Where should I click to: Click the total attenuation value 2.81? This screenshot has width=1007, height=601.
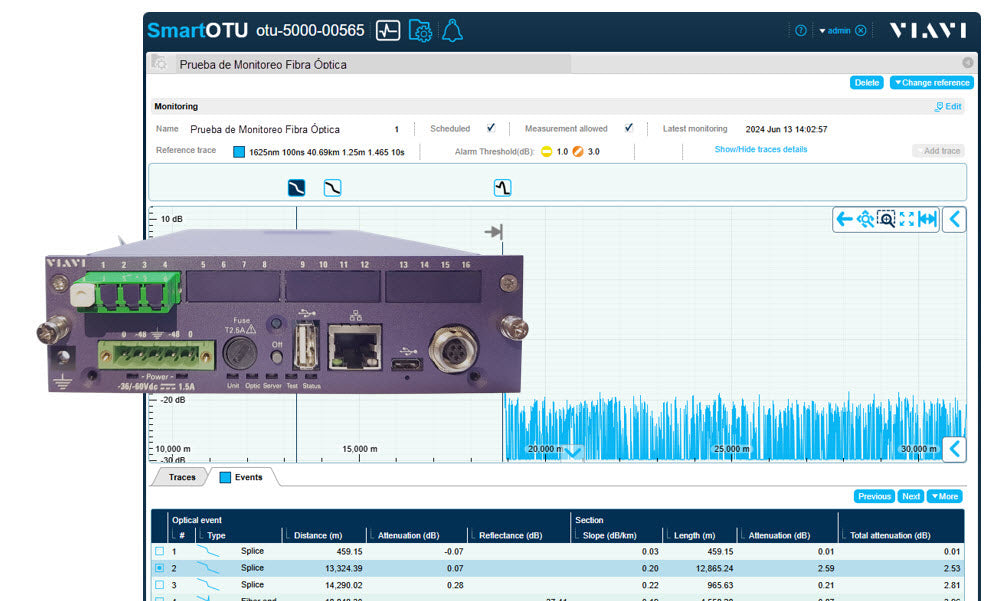(952, 585)
